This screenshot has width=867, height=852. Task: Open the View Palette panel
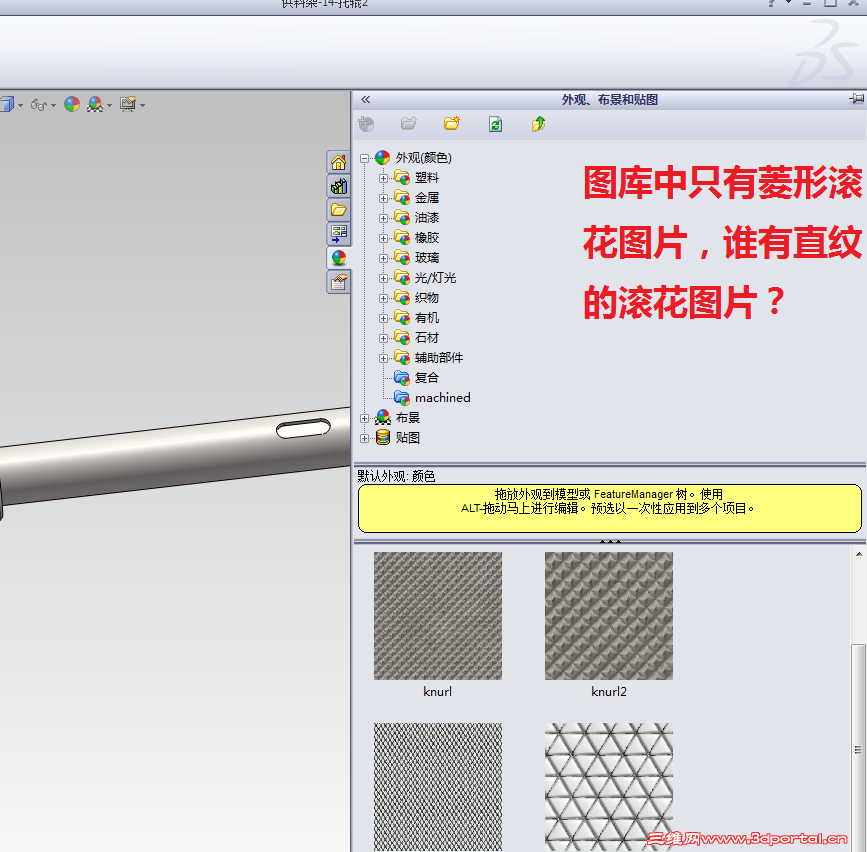pos(338,234)
